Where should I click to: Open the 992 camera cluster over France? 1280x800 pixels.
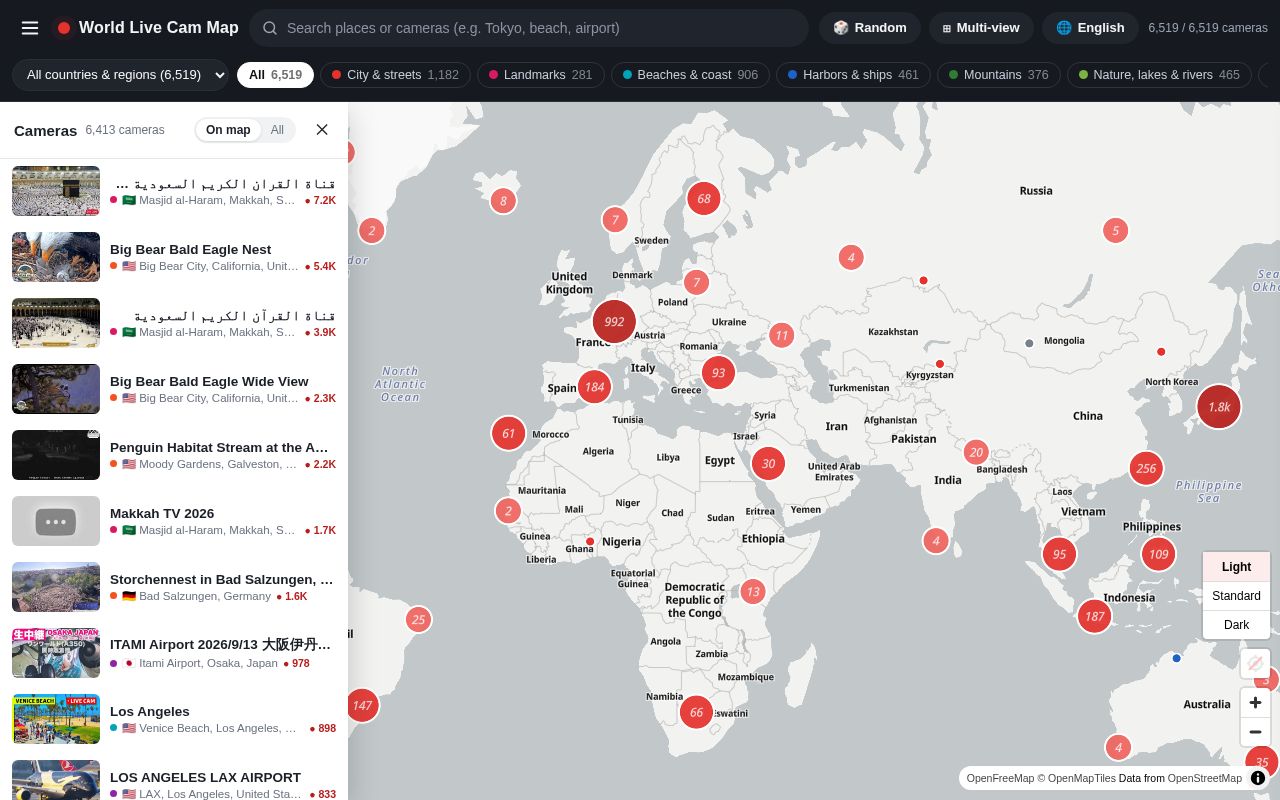614,322
